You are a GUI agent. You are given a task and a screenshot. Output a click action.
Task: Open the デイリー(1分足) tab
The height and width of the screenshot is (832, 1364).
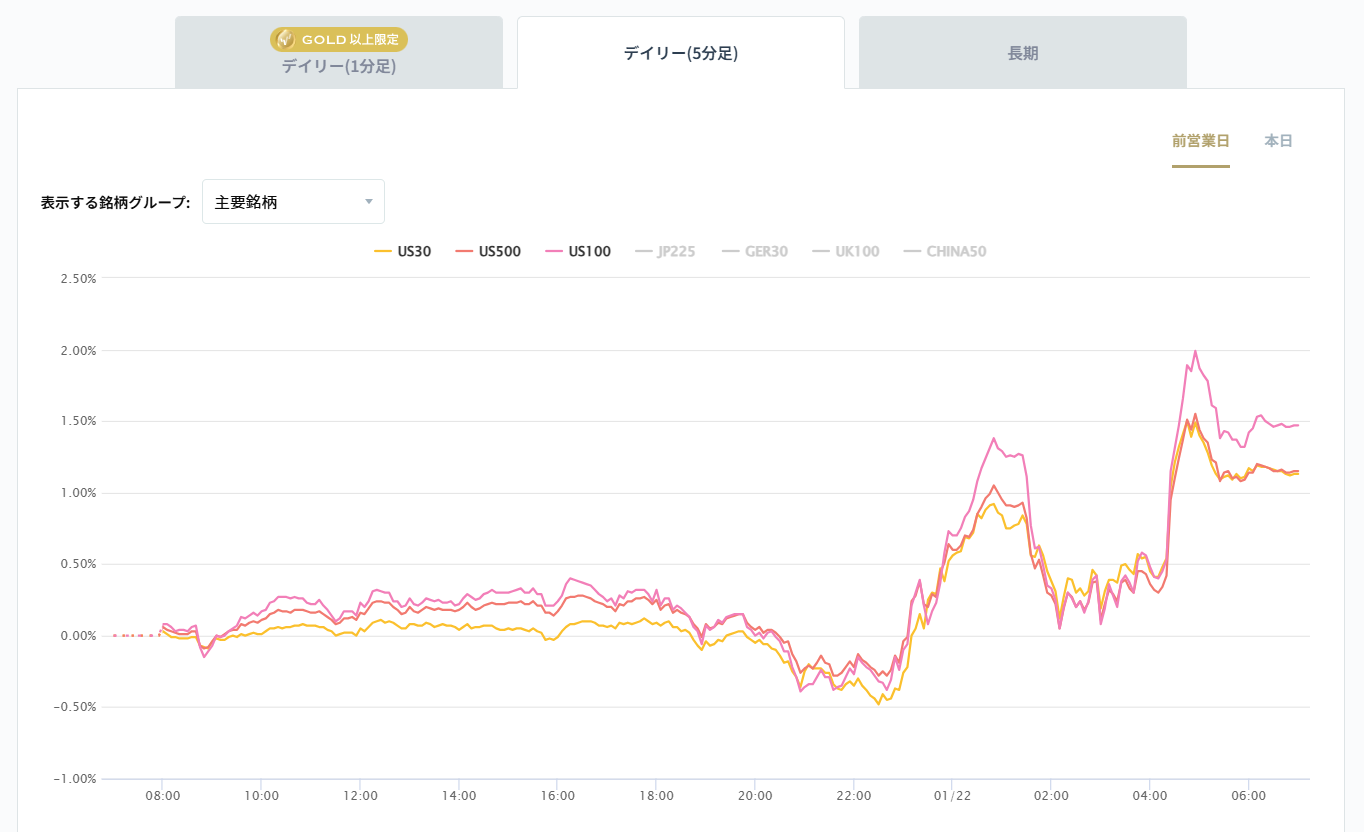339,67
